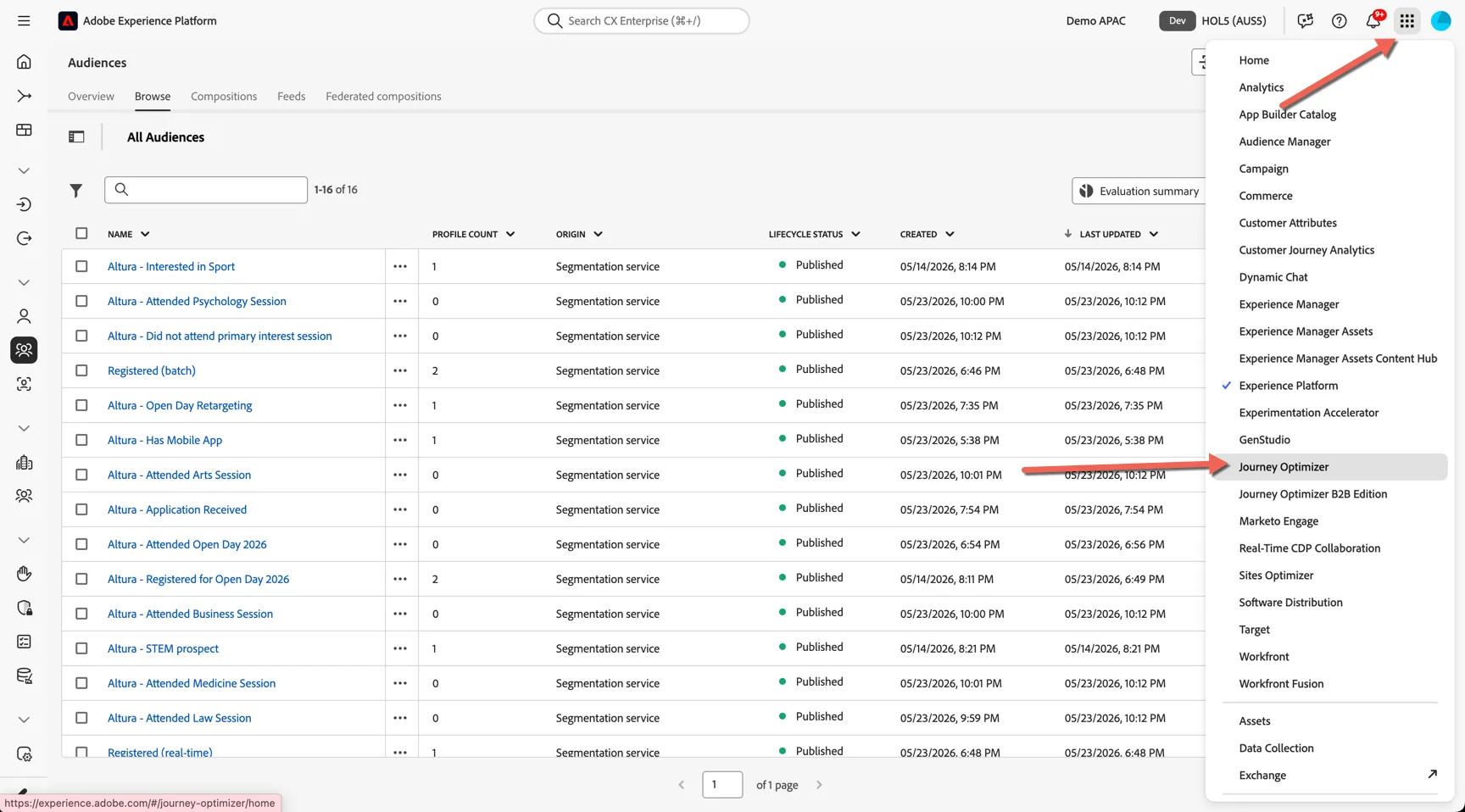Viewport: 1465px width, 812px height.
Task: Click the filter funnel icon
Action: pos(76,191)
